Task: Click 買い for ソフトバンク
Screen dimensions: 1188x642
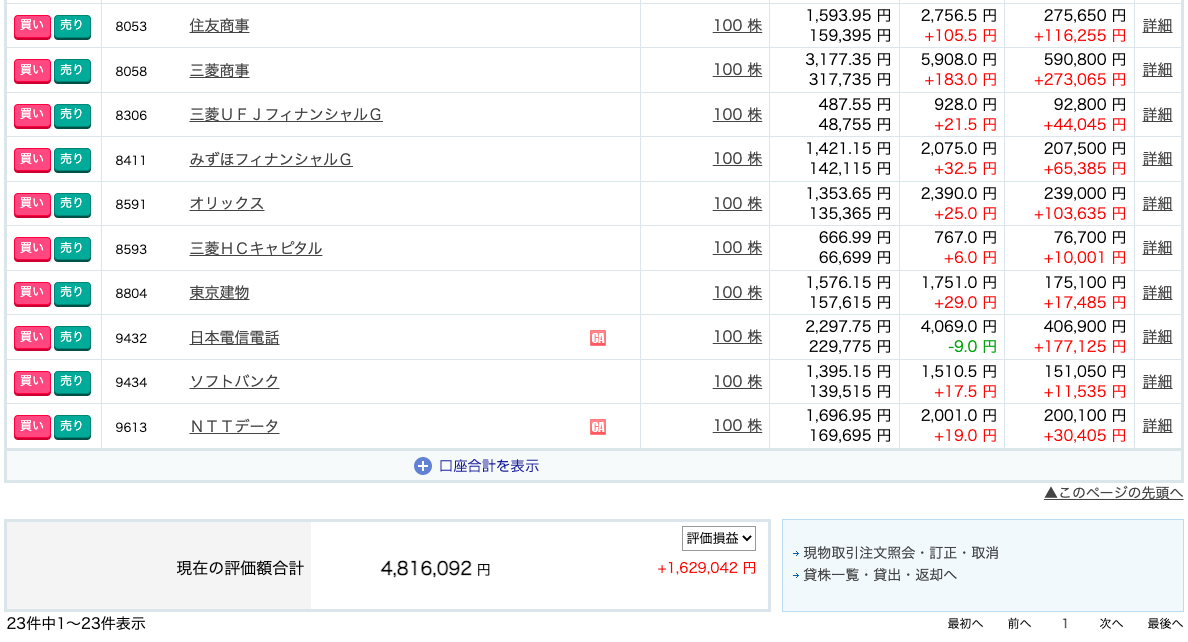Action: pyautogui.click(x=32, y=382)
